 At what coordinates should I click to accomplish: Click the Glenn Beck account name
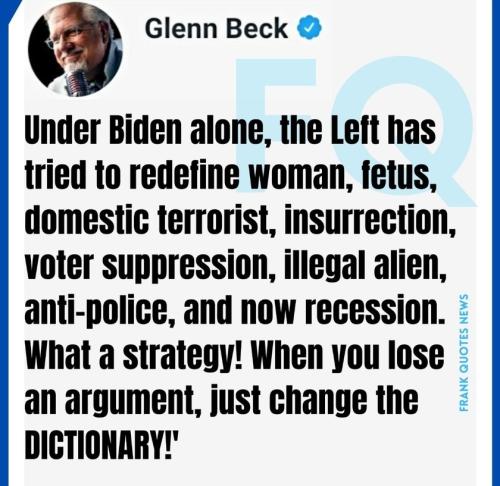tap(216, 28)
